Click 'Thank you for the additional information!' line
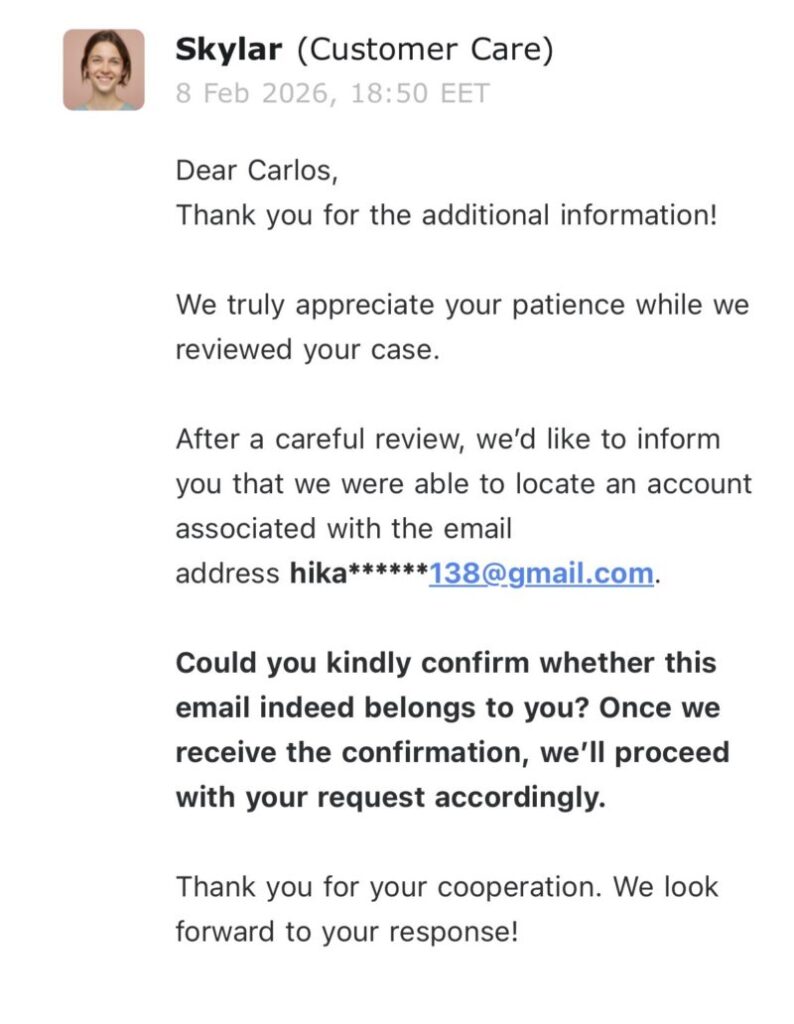The height and width of the screenshot is (1024, 794). tap(446, 215)
